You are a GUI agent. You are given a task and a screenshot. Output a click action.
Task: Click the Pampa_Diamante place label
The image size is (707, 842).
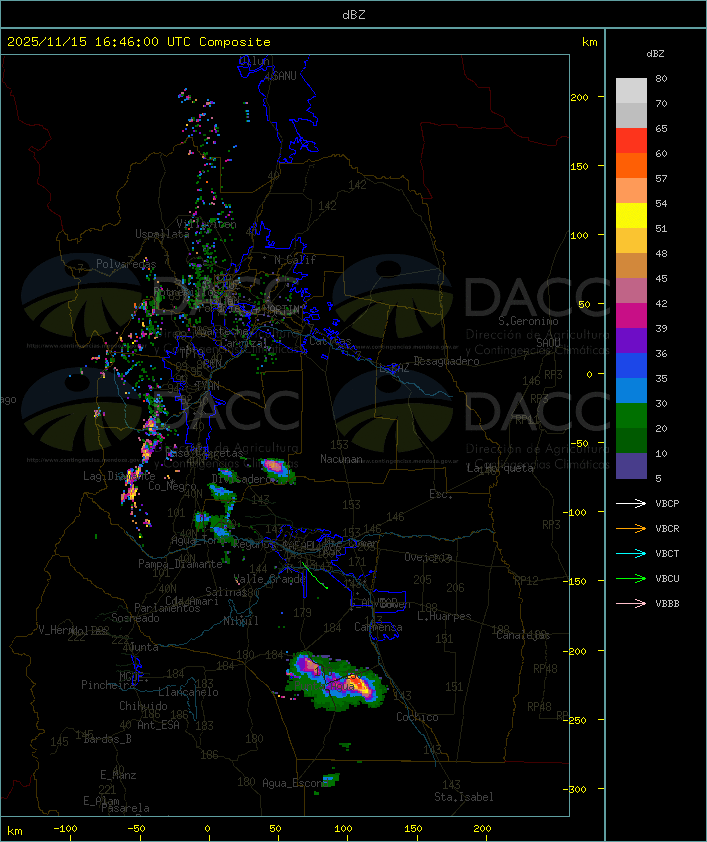point(180,564)
